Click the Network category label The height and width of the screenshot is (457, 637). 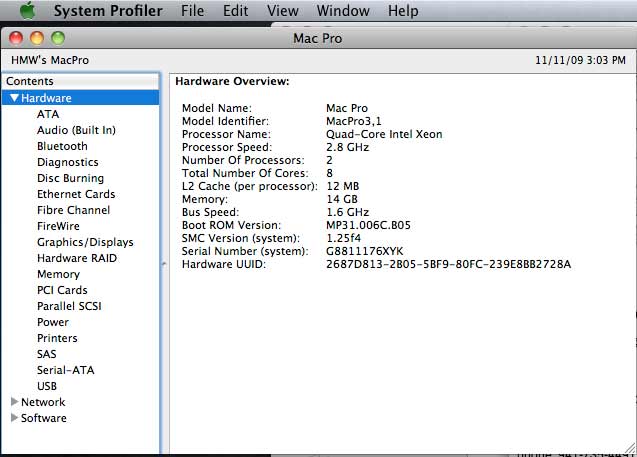pyautogui.click(x=43, y=402)
